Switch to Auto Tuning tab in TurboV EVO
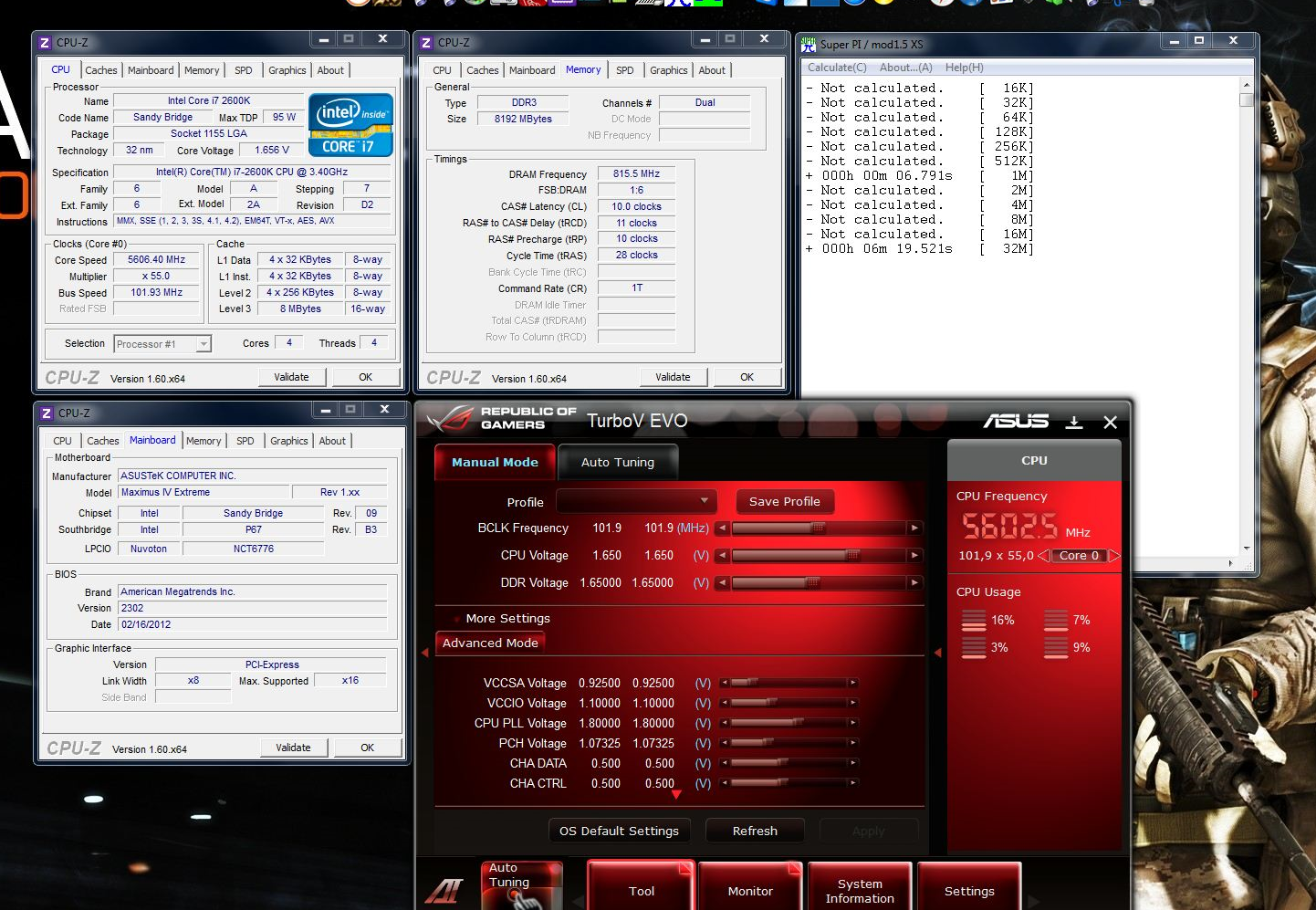Screen dimensions: 1316x910 [618, 462]
